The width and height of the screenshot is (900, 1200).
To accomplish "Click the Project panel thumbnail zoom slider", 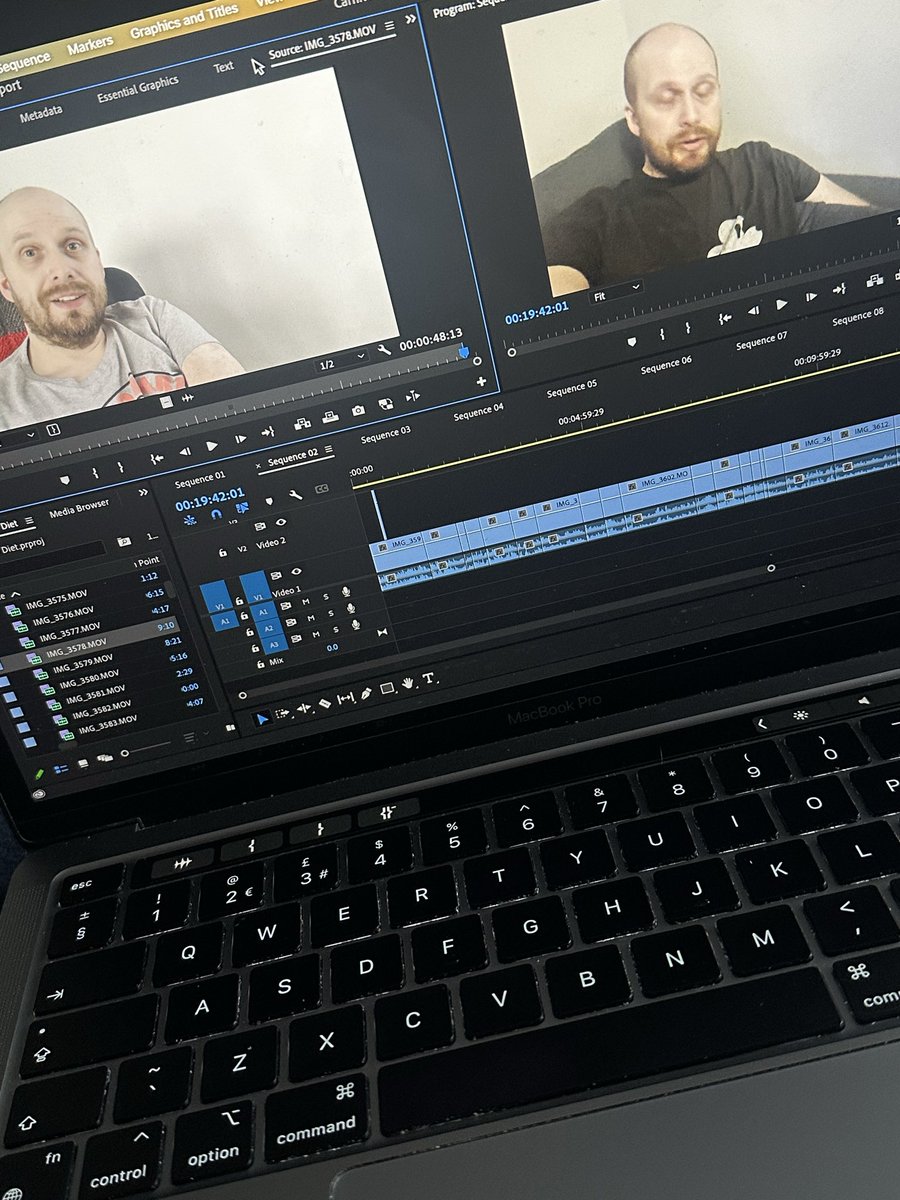I will click(x=147, y=749).
